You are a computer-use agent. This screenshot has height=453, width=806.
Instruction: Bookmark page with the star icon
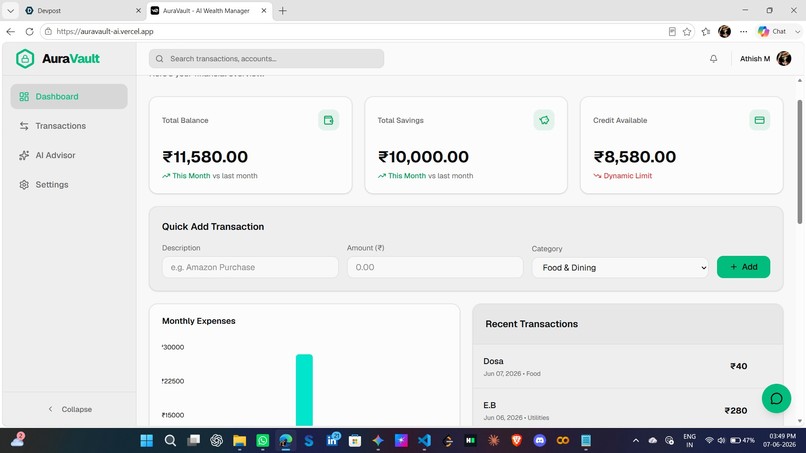pos(687,31)
